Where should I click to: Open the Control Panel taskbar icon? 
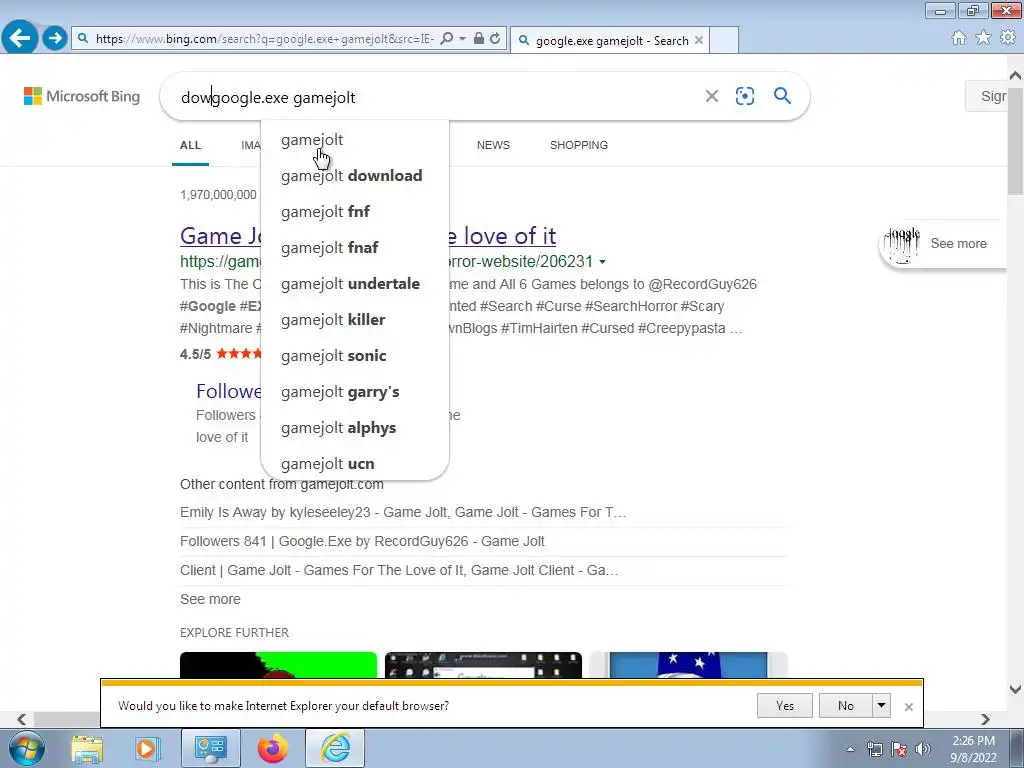pyautogui.click(x=210, y=749)
